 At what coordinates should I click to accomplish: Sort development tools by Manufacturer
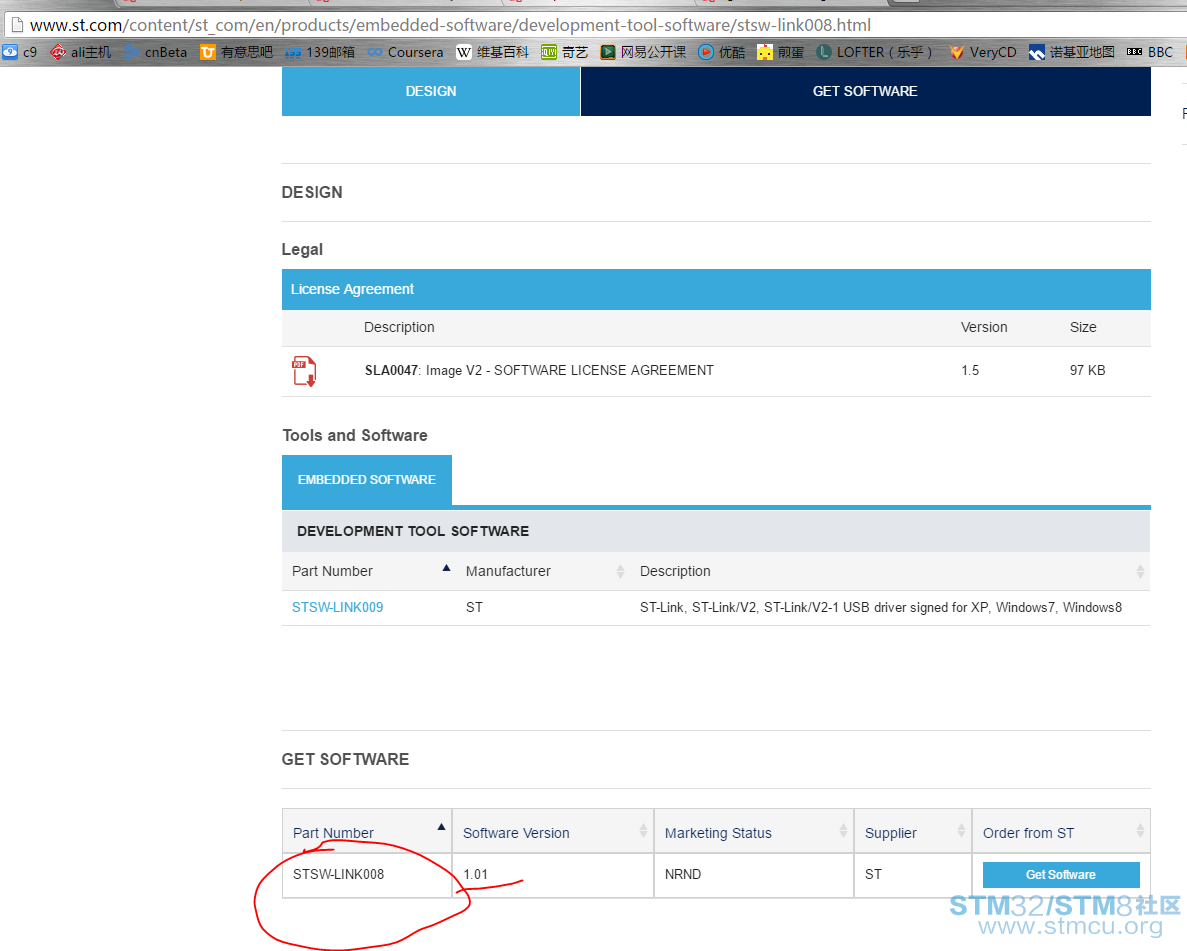543,571
